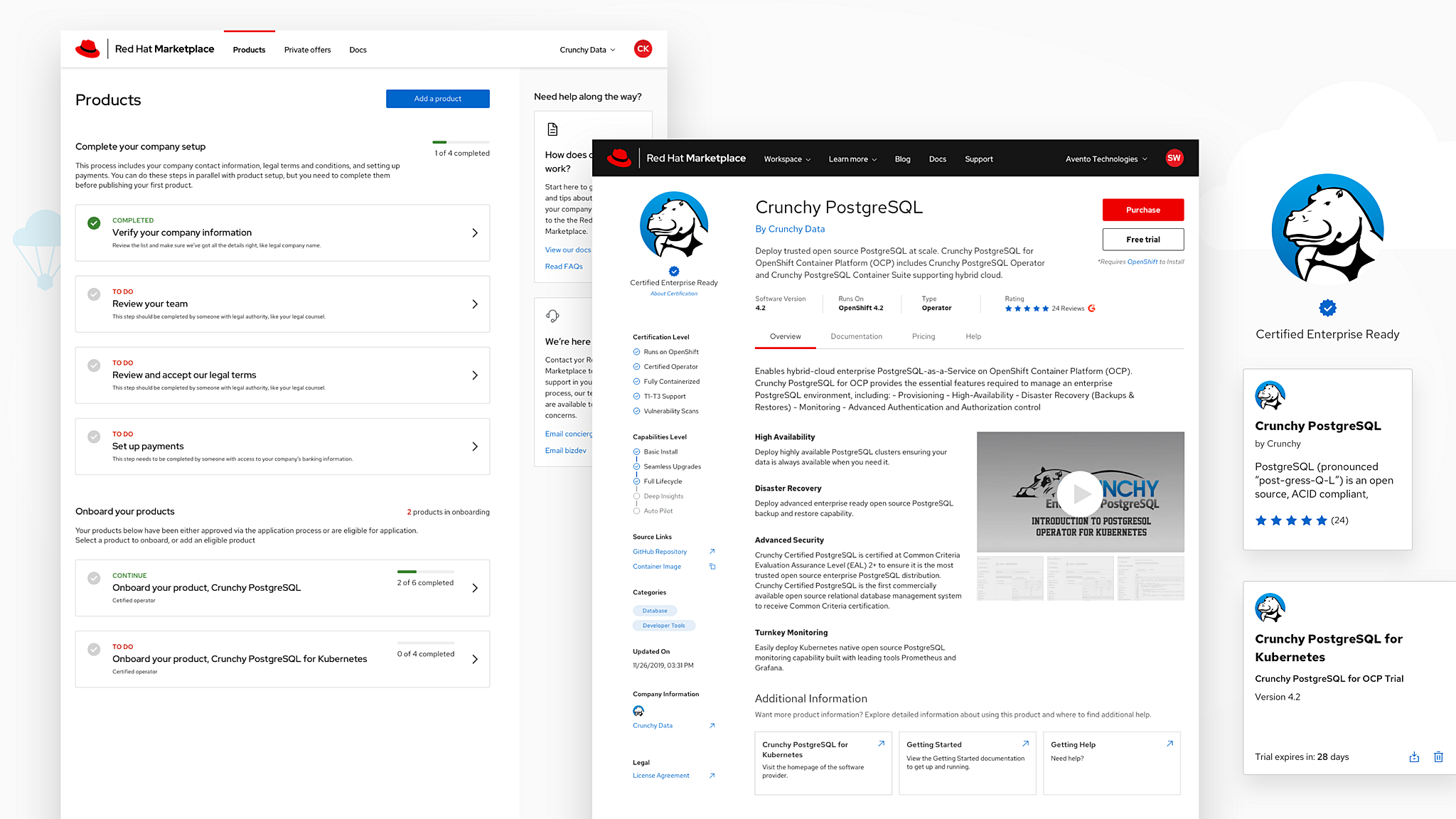Open Crunchy Data company external link arrow
This screenshot has width=1456, height=819.
coord(712,726)
